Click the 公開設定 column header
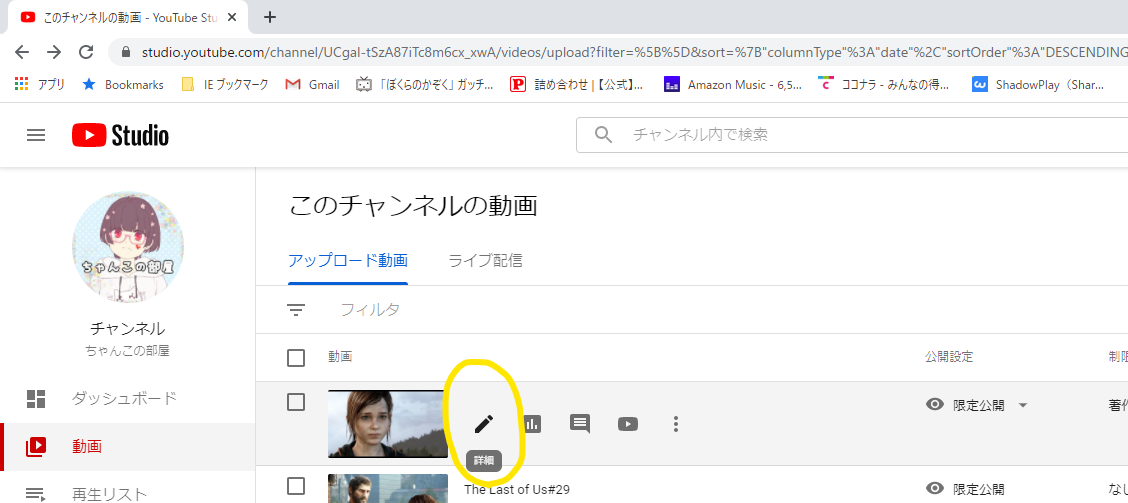 coord(949,358)
